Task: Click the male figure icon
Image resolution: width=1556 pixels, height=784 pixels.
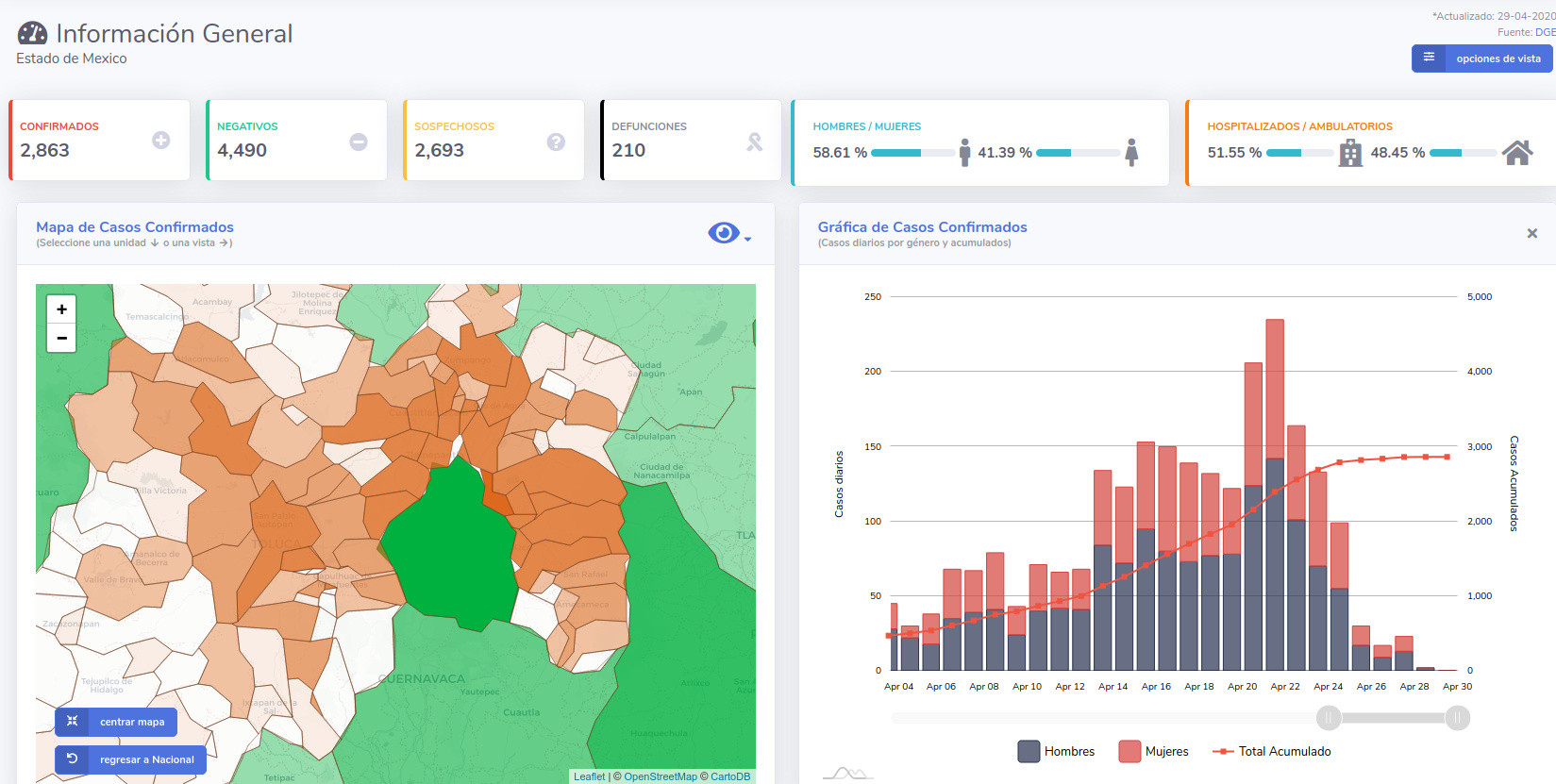Action: point(964,152)
